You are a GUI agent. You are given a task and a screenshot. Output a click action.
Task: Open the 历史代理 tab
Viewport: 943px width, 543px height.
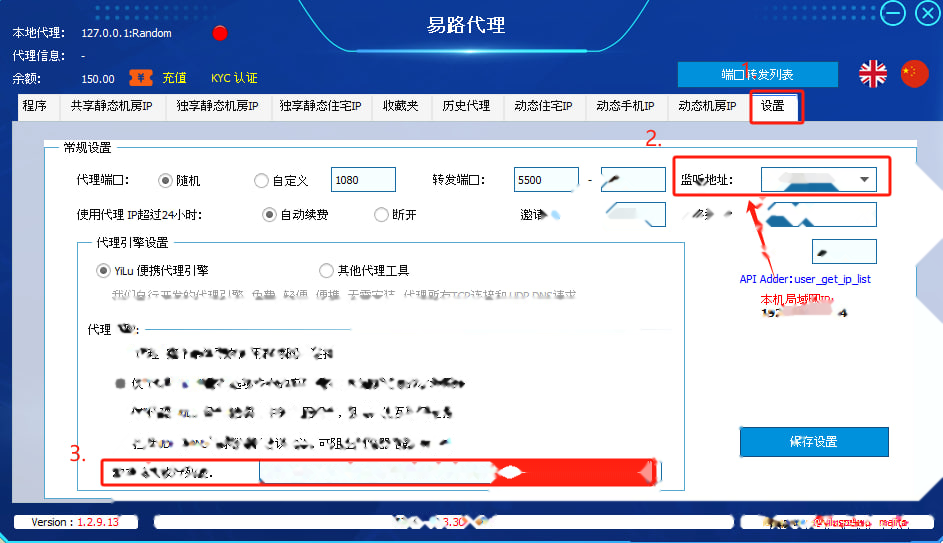coord(466,106)
